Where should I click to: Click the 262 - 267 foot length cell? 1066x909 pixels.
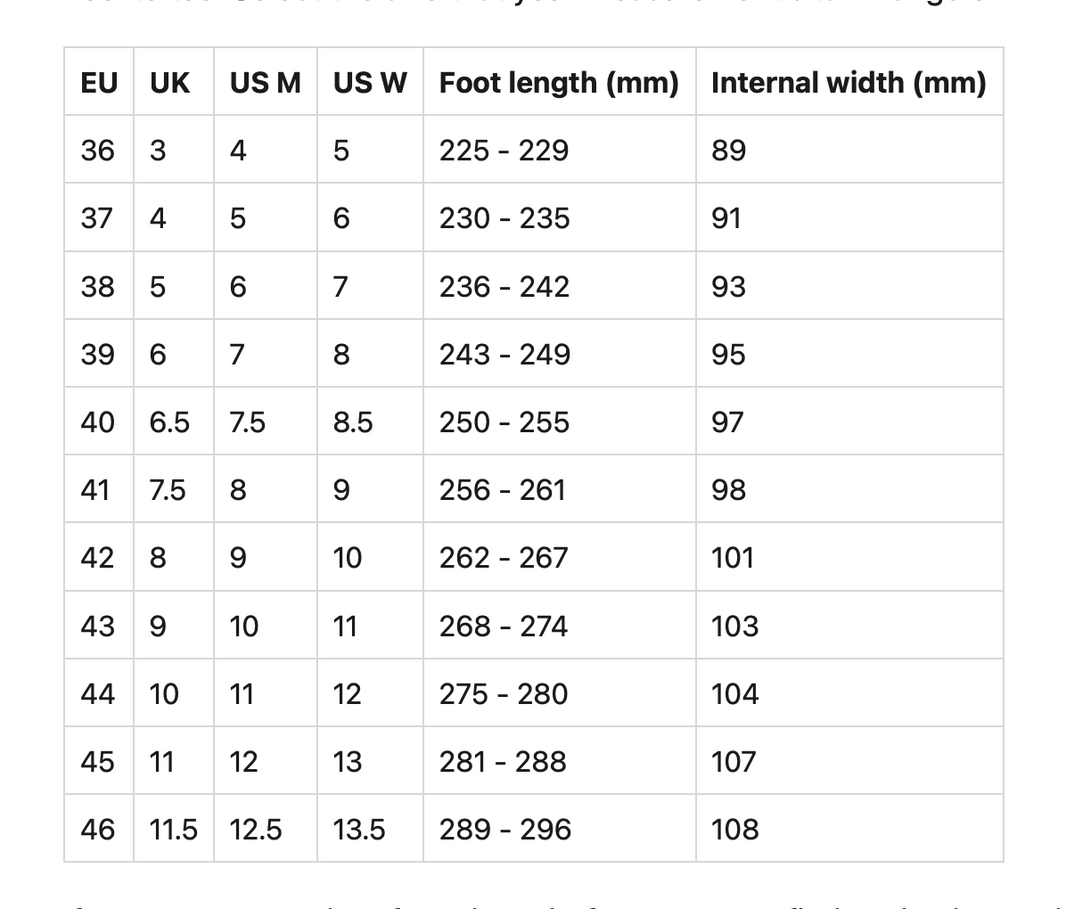(x=503, y=557)
